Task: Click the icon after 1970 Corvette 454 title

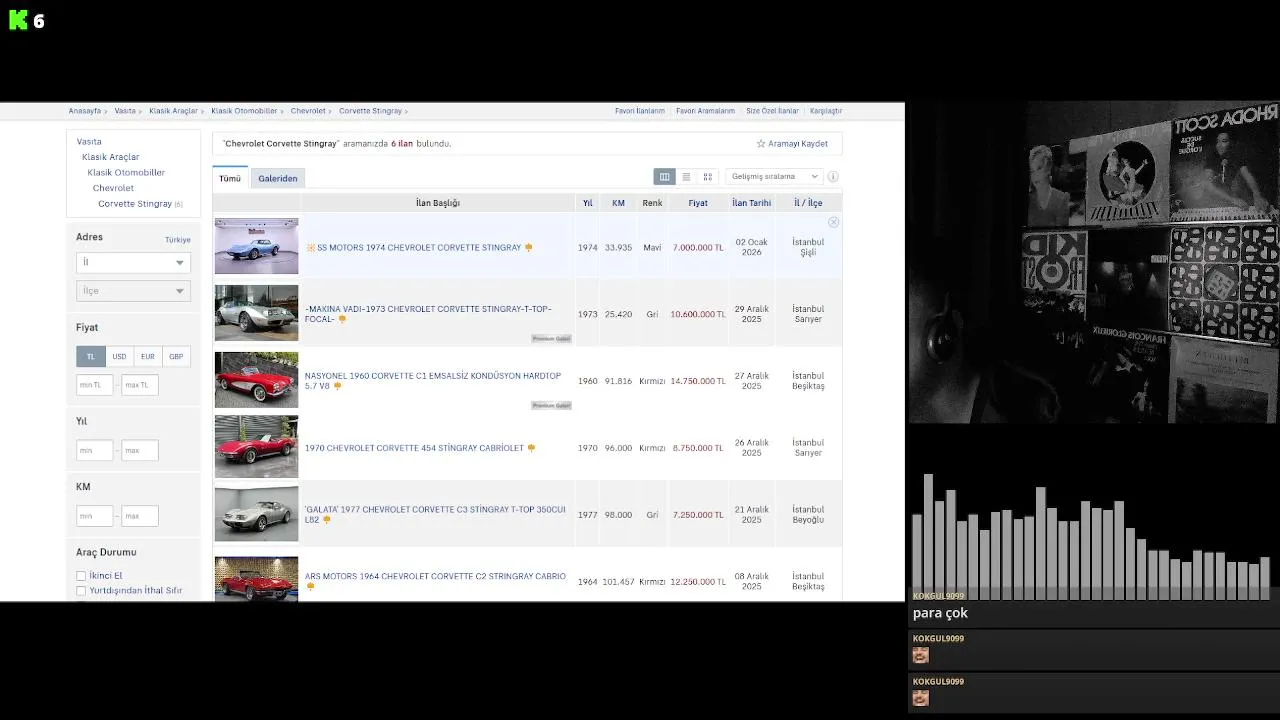Action: 531,448
